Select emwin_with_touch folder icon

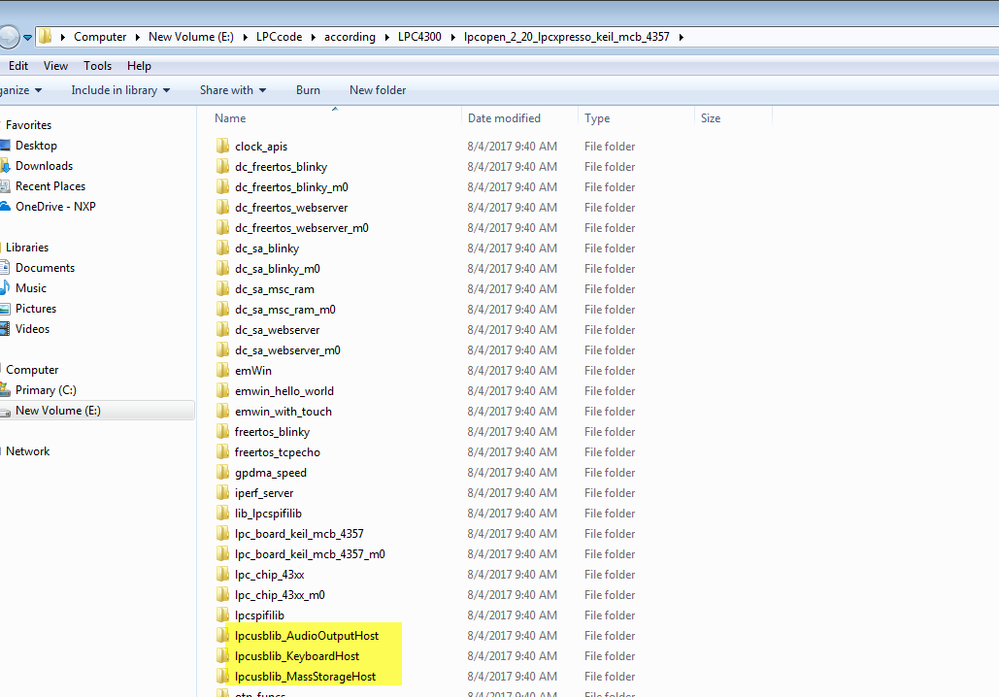(x=222, y=411)
